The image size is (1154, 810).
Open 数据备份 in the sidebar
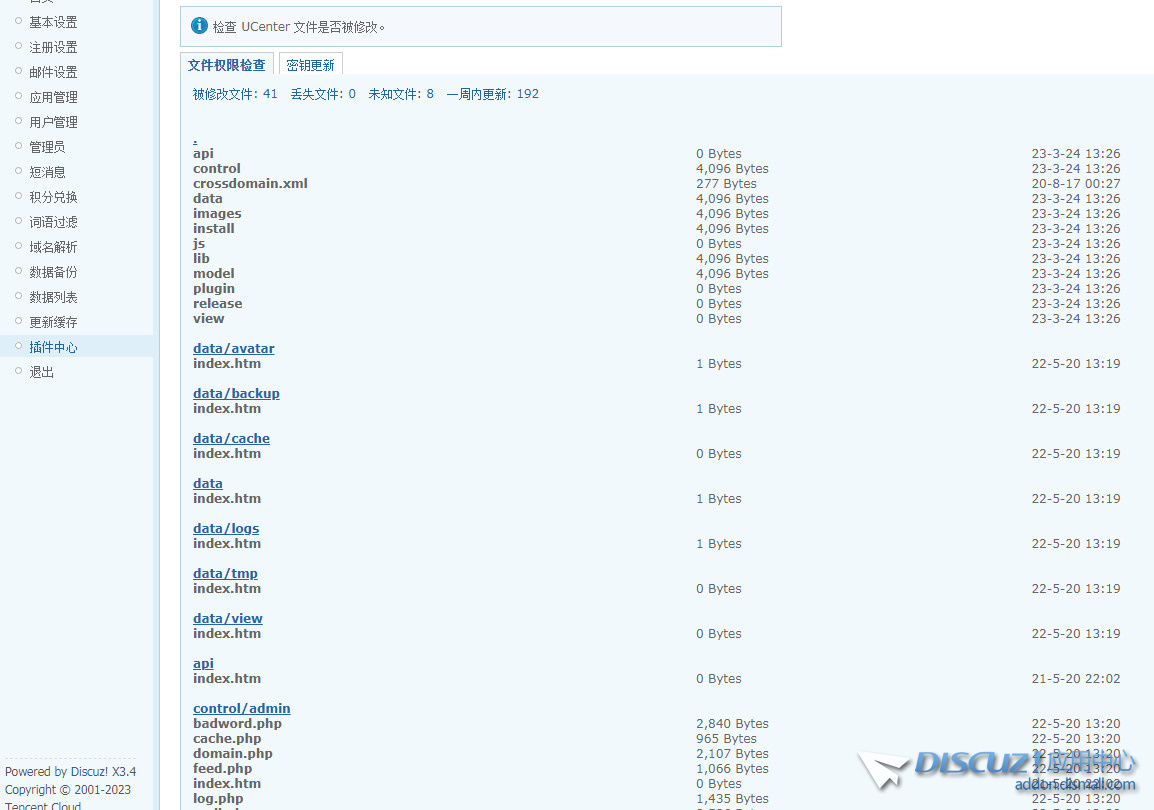pyautogui.click(x=53, y=272)
